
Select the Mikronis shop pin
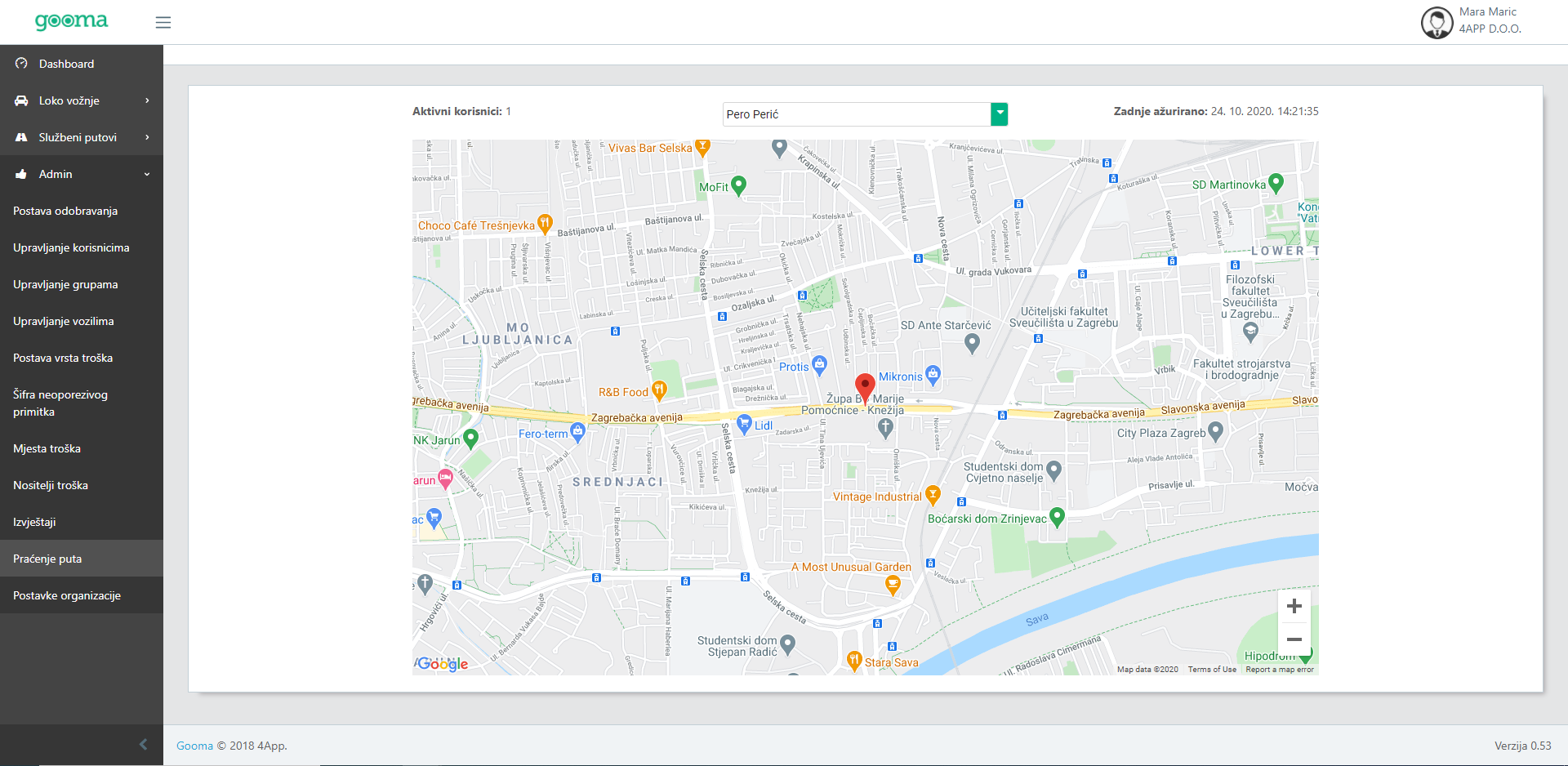pyautogui.click(x=933, y=376)
